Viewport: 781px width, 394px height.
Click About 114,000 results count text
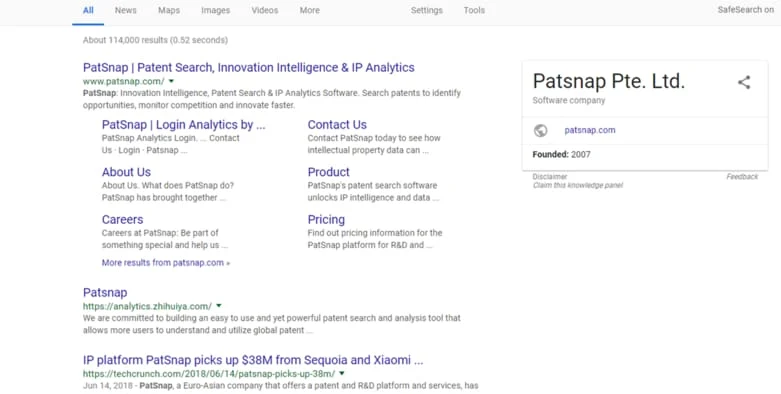155,40
